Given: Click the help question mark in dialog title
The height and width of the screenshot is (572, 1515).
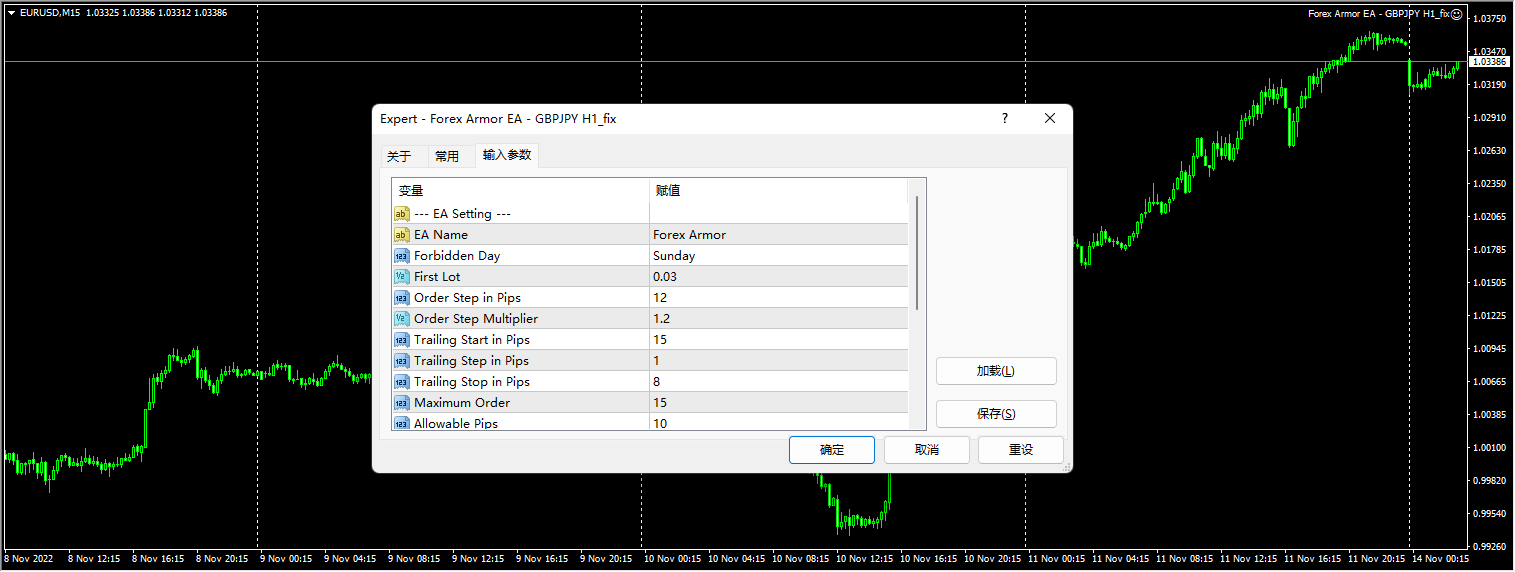Looking at the screenshot, I should [x=1005, y=118].
